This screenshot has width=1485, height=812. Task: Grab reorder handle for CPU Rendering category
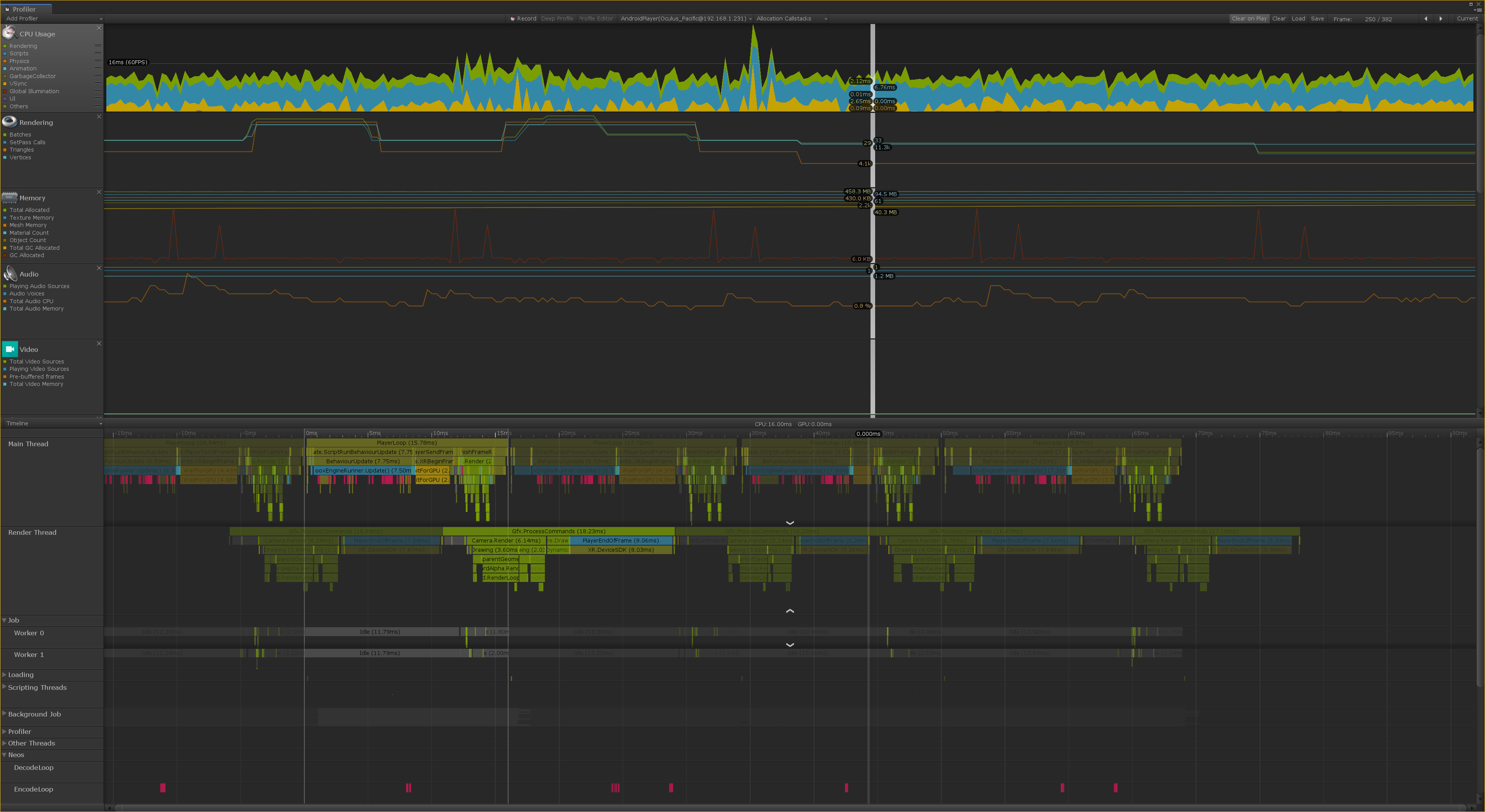(x=97, y=46)
